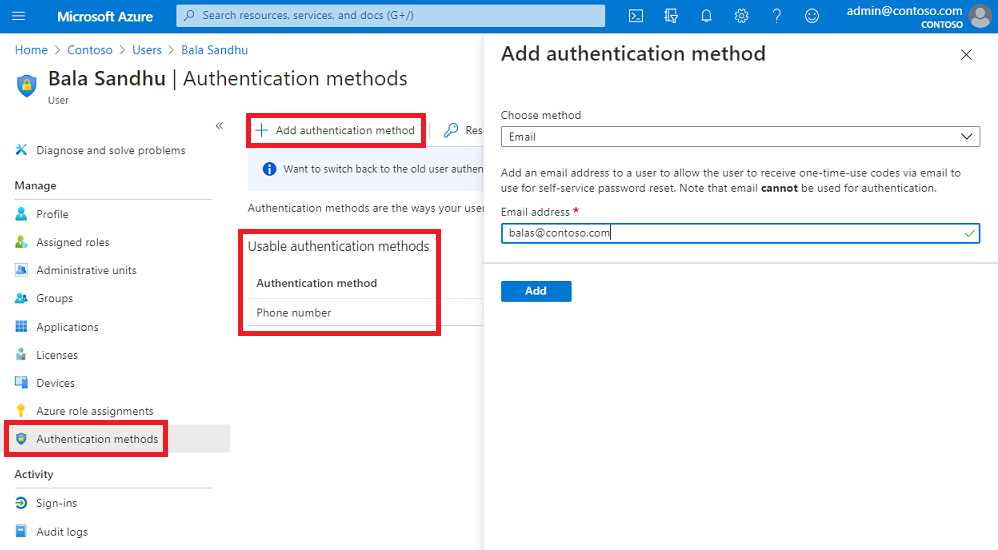998x550 pixels.
Task: Open the hamburger portal menu
Action: pos(18,16)
